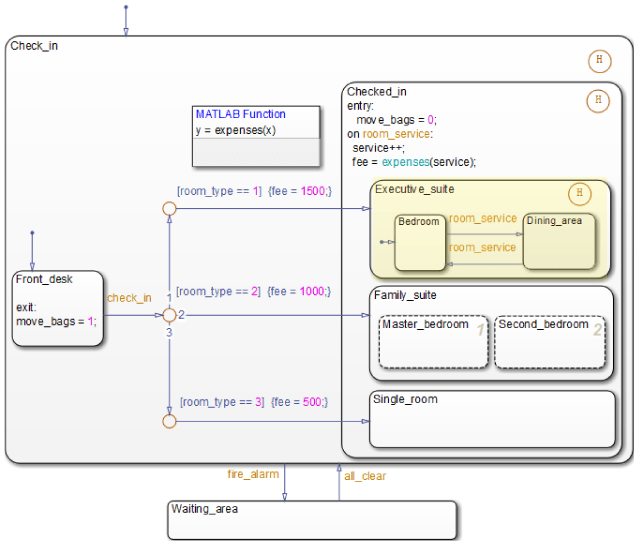This screenshot has width=638, height=545.
Task: Select the junction with room_type == 1 transition
Action: pyautogui.click(x=169, y=209)
